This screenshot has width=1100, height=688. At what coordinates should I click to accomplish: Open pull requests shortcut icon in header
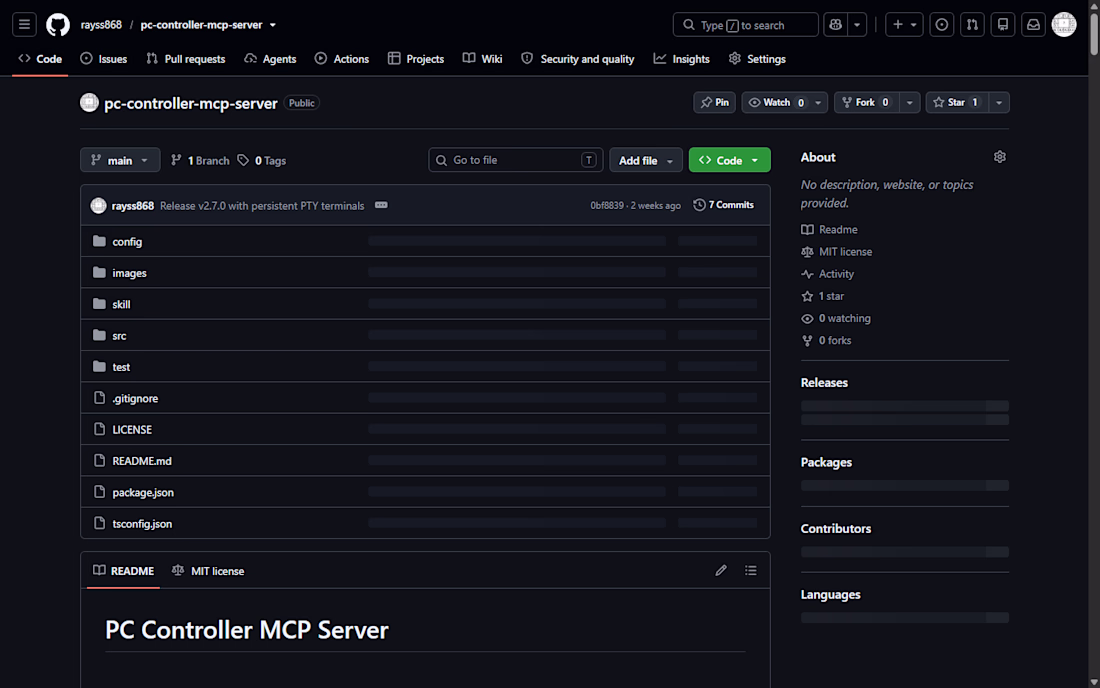(972, 25)
